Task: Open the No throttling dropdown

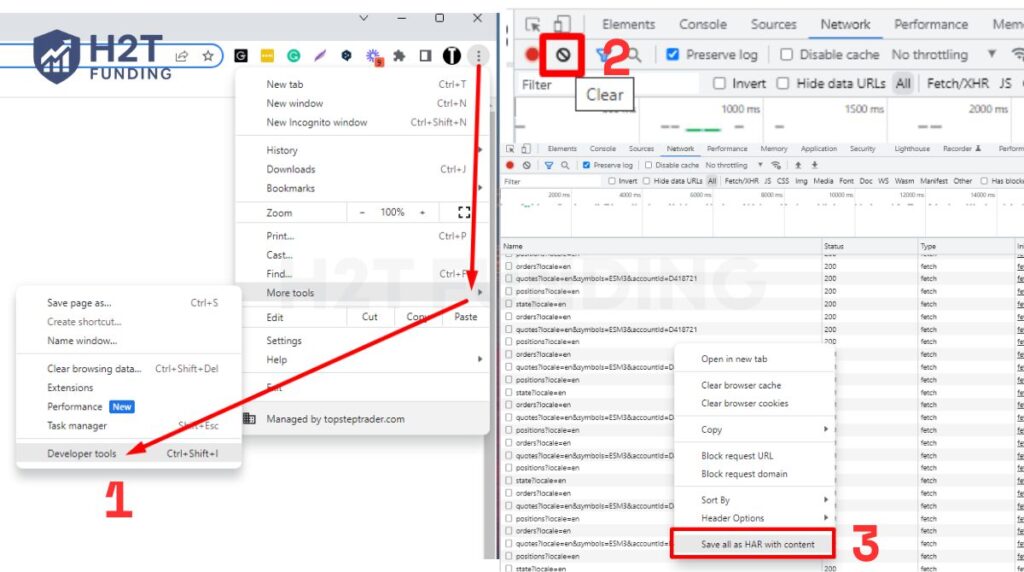Action: (x=943, y=55)
